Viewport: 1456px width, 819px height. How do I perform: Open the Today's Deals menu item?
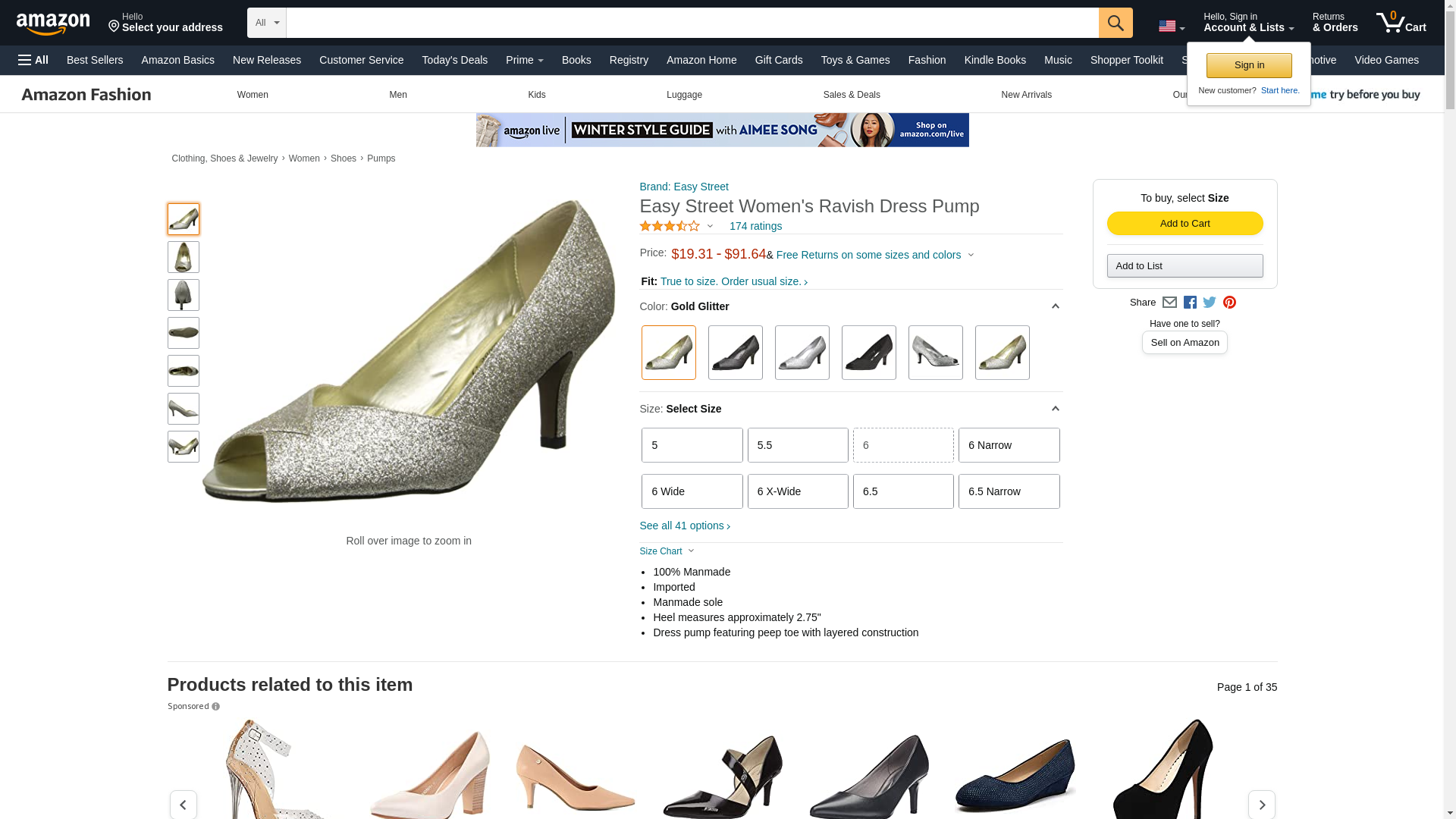(454, 60)
